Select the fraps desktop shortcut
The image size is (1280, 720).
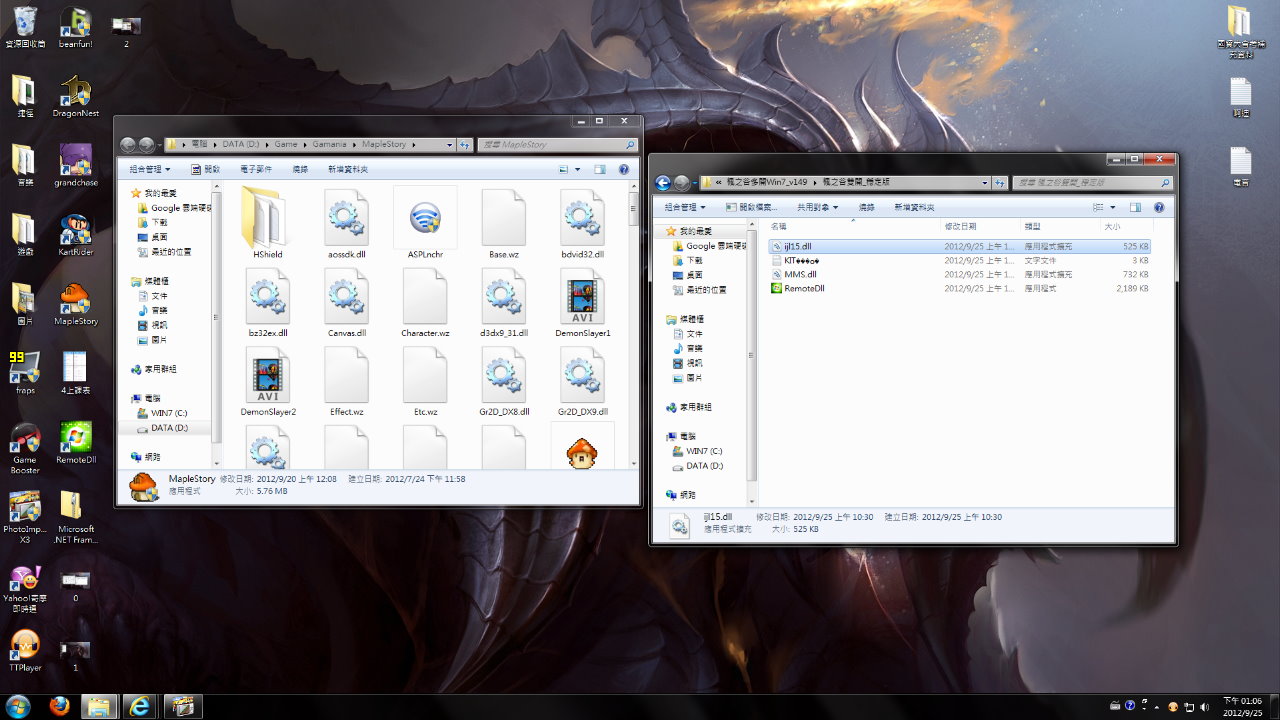click(x=25, y=373)
